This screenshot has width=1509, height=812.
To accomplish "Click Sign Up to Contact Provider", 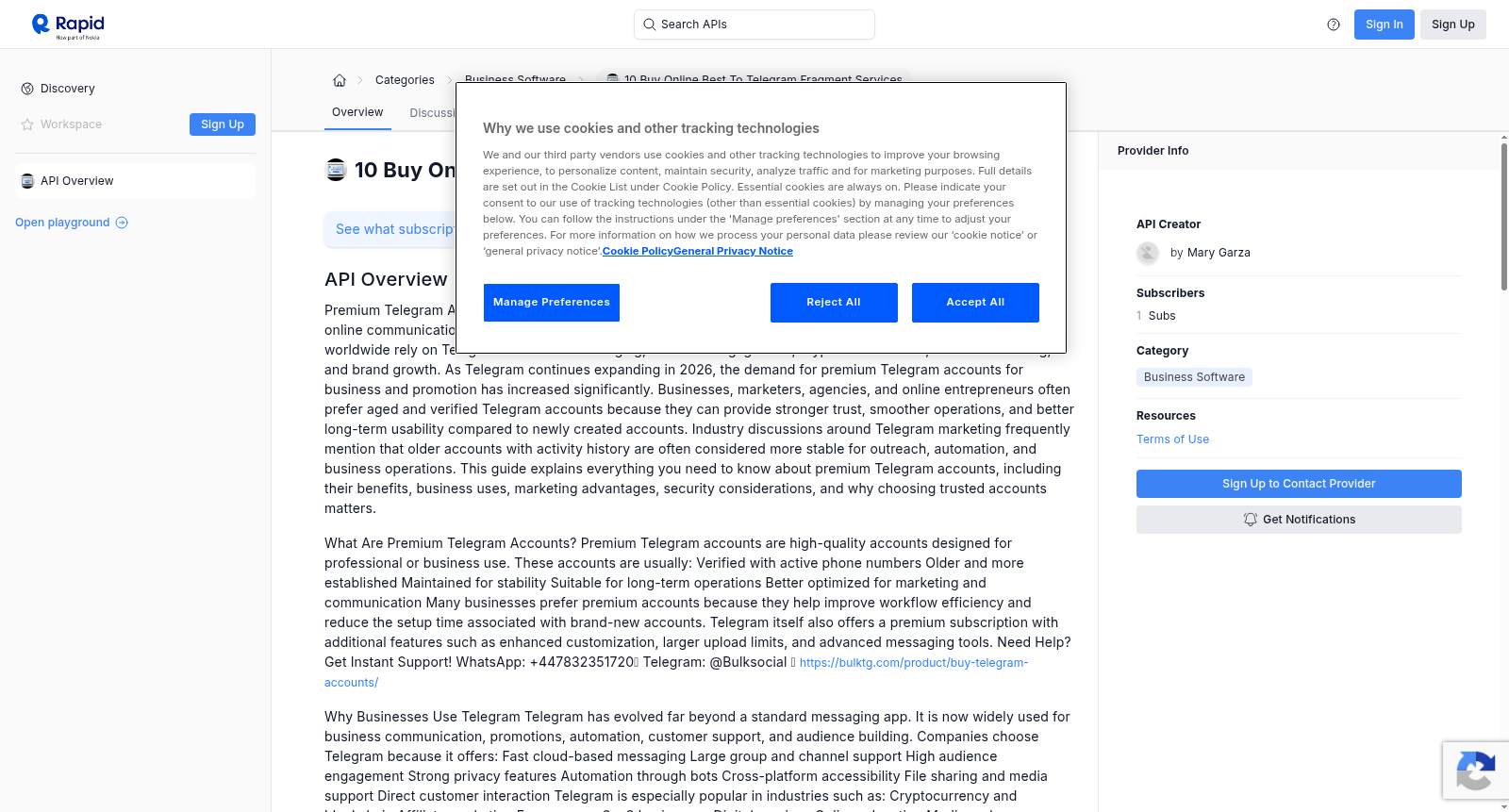I will [1299, 484].
